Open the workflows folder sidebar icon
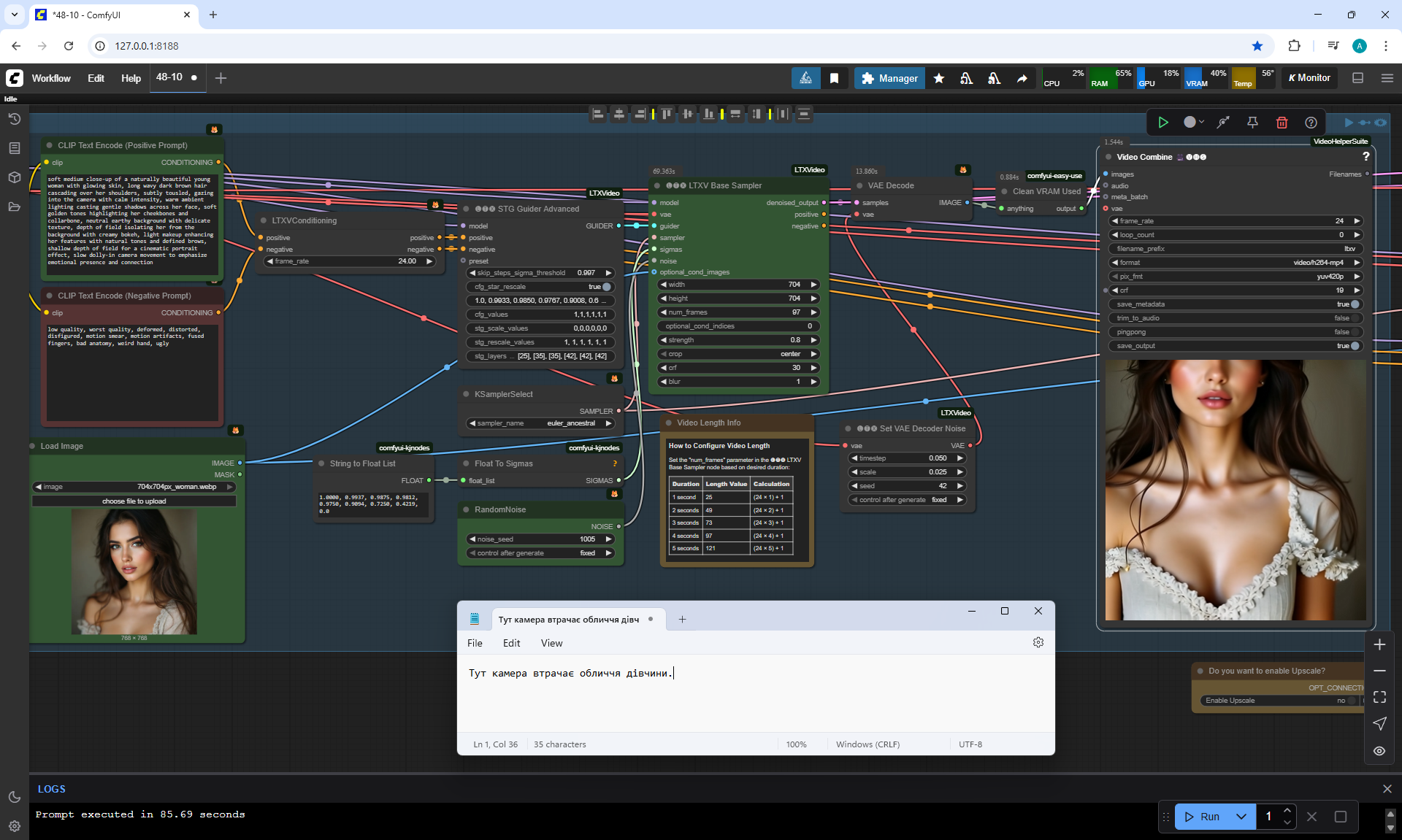Image resolution: width=1402 pixels, height=840 pixels. coord(14,207)
